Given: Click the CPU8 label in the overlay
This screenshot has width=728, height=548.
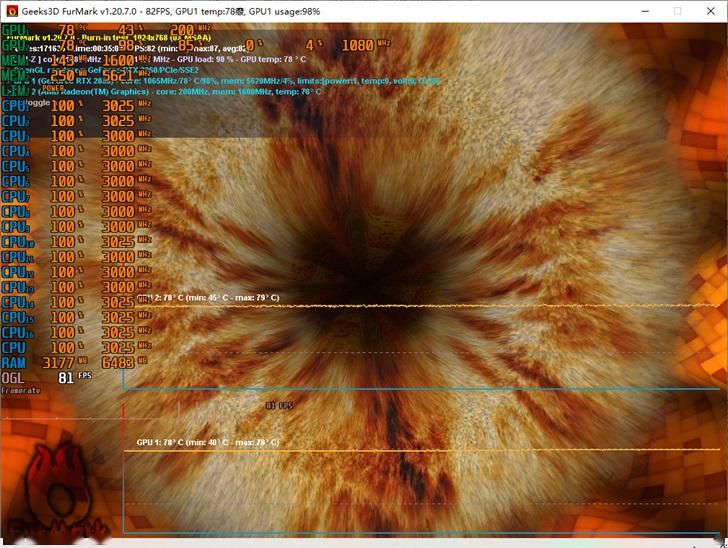Looking at the screenshot, I should pyautogui.click(x=15, y=212).
